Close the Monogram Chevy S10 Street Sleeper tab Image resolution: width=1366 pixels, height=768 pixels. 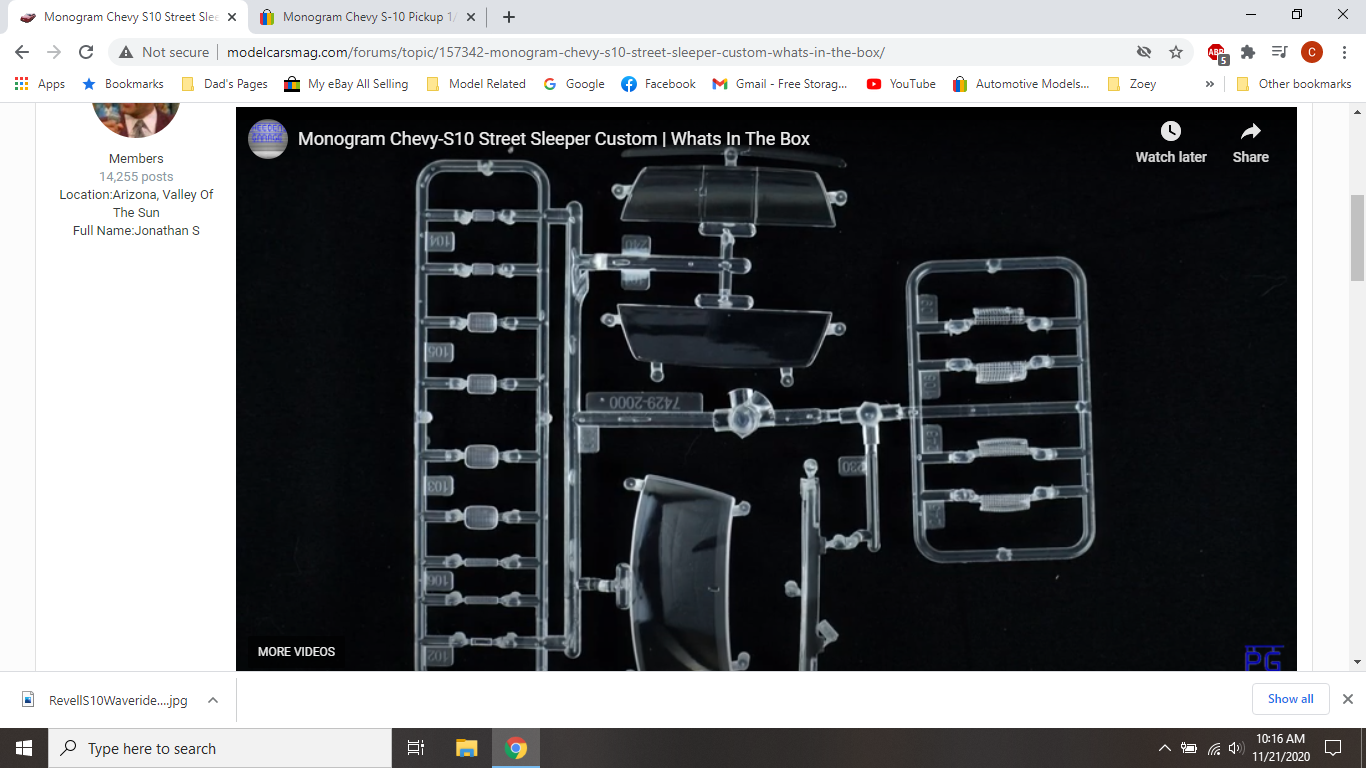coord(231,17)
